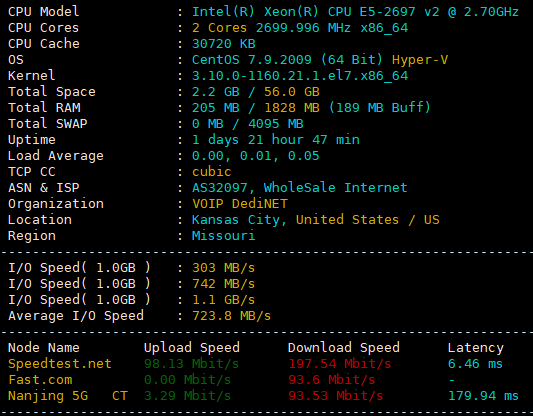
Task: Click the CPU Model value Intel Xeon E5-2697
Action: pyautogui.click(x=355, y=12)
